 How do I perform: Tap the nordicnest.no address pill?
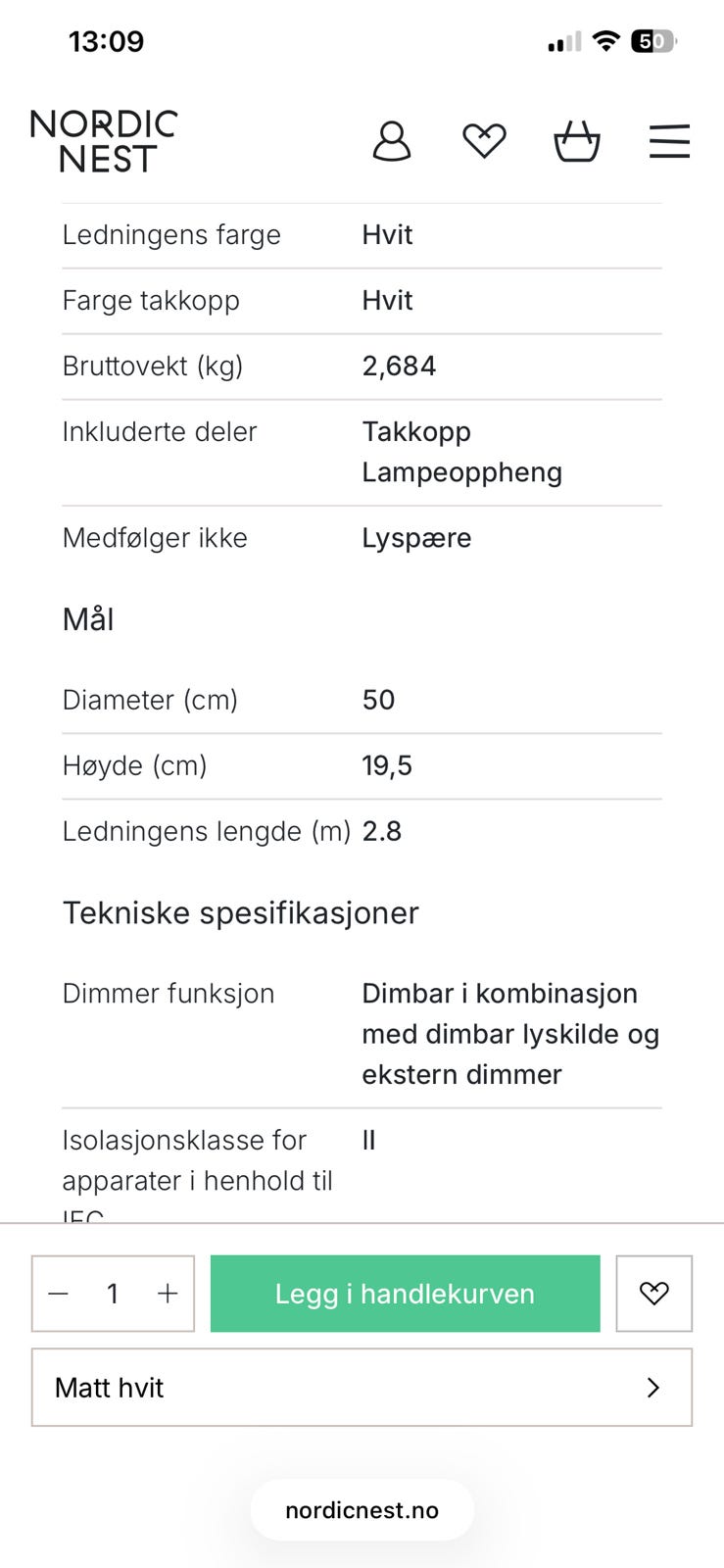[362, 1510]
